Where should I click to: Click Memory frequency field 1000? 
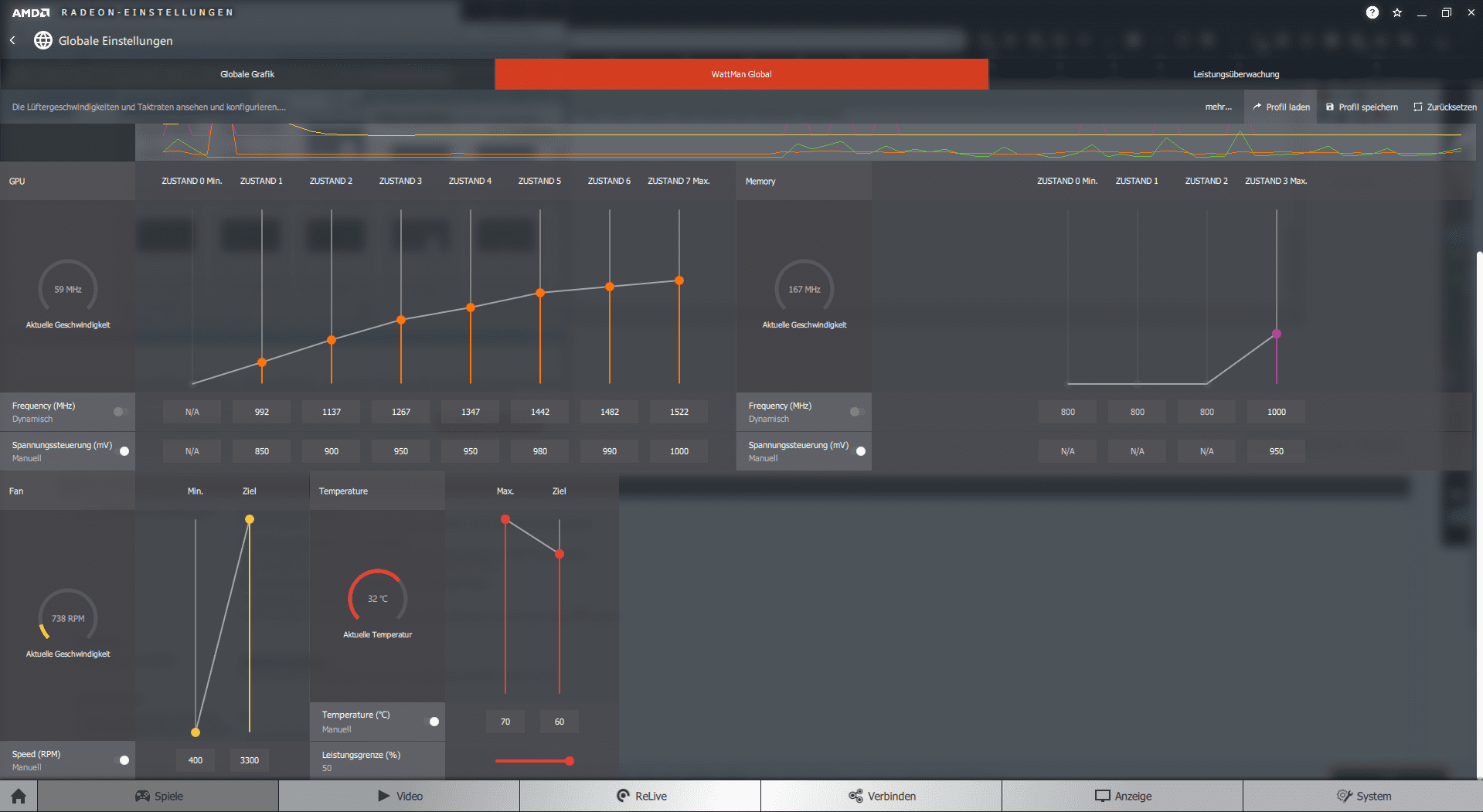(x=1277, y=412)
